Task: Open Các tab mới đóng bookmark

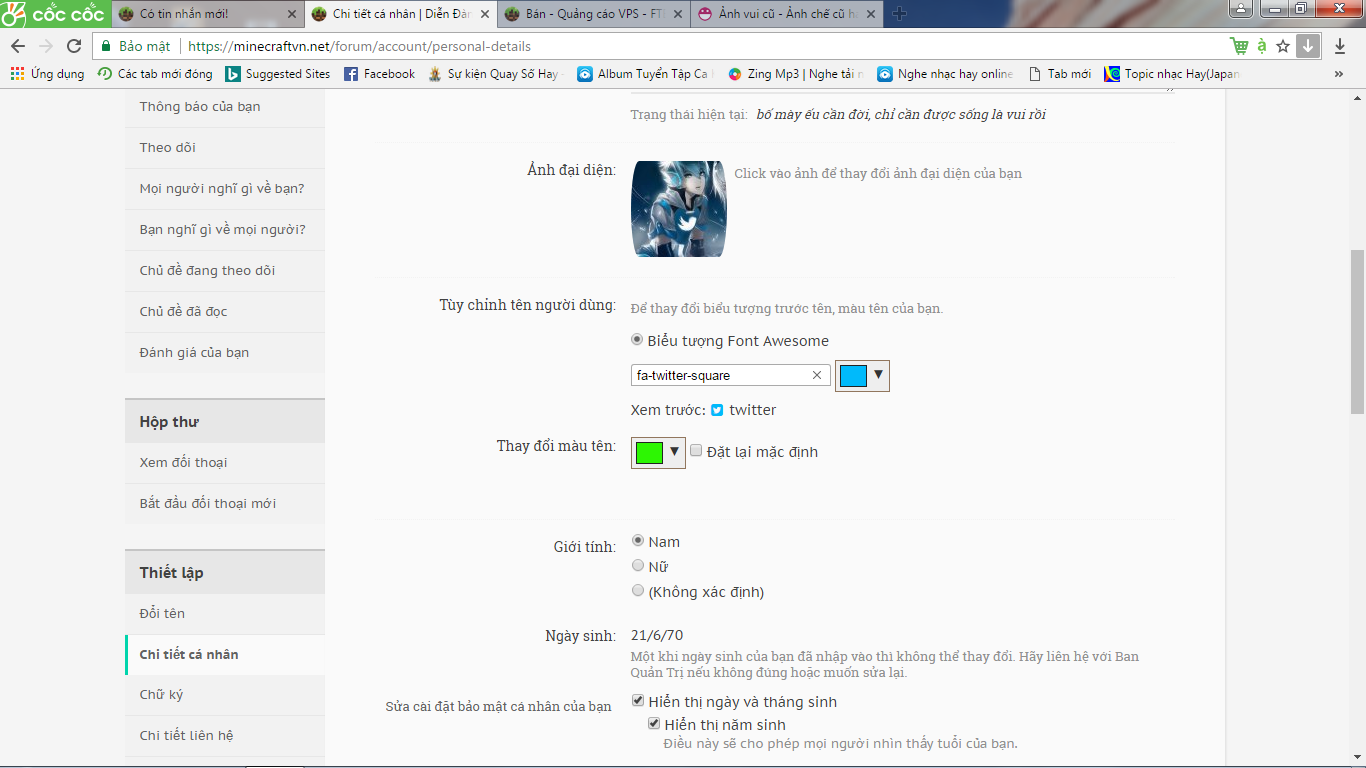Action: click(x=155, y=74)
